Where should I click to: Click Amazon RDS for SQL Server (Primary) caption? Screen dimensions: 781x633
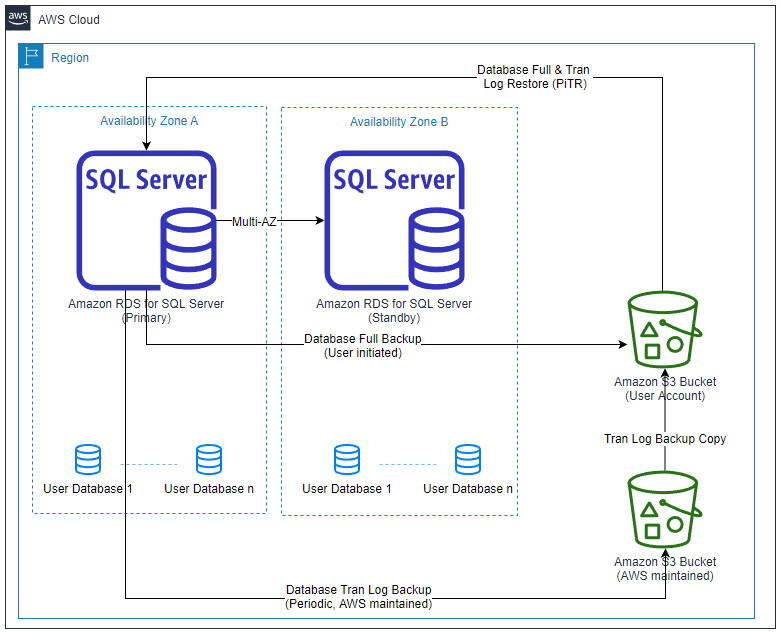[146, 310]
